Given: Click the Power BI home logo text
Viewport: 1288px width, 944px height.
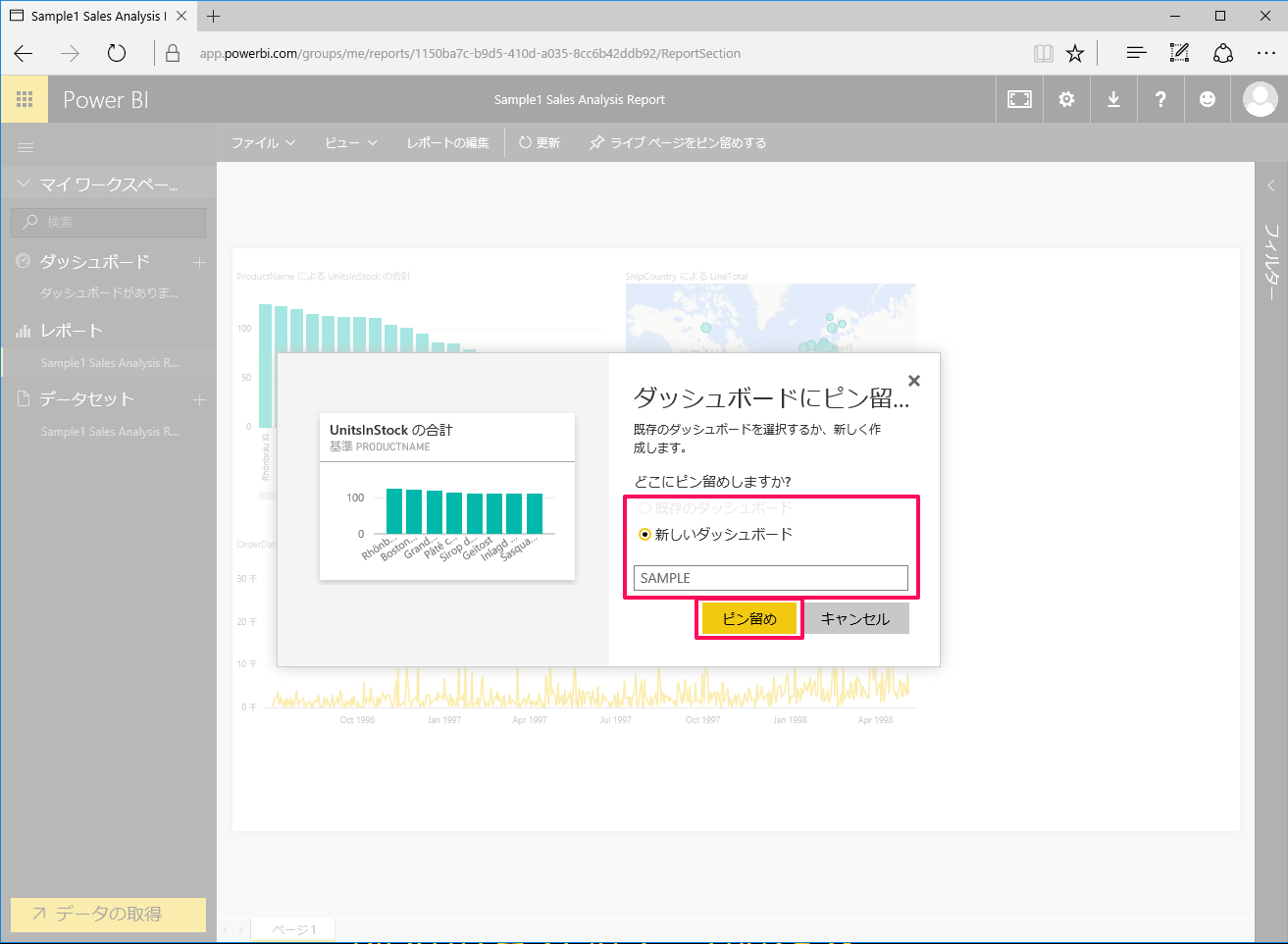Looking at the screenshot, I should 106,100.
